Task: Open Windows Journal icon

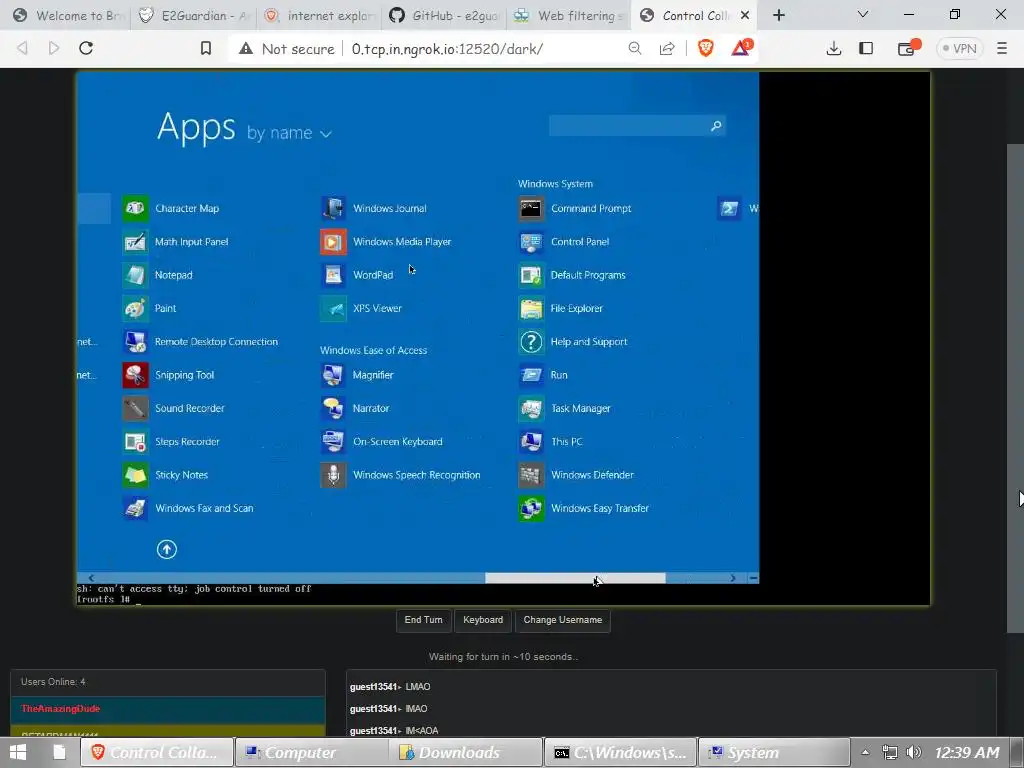Action: point(333,208)
